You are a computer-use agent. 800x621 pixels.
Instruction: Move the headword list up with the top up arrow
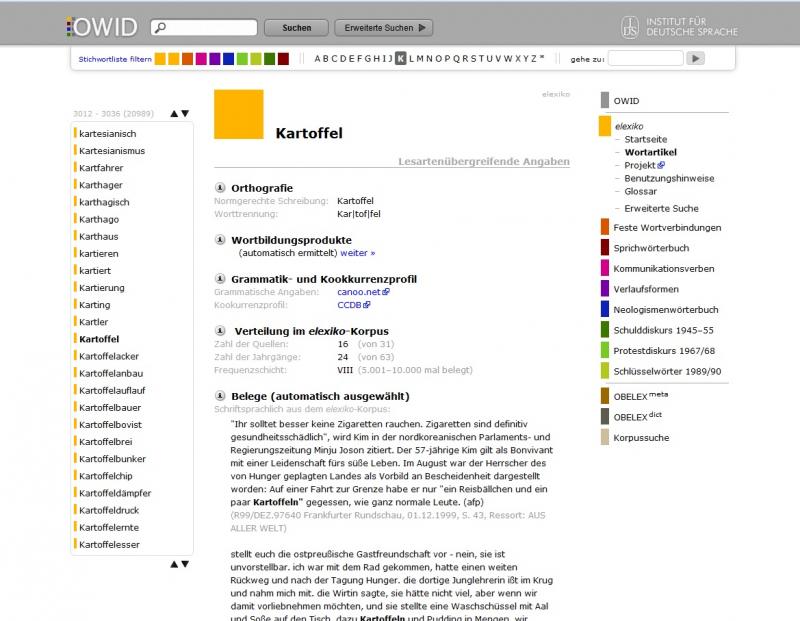174,113
